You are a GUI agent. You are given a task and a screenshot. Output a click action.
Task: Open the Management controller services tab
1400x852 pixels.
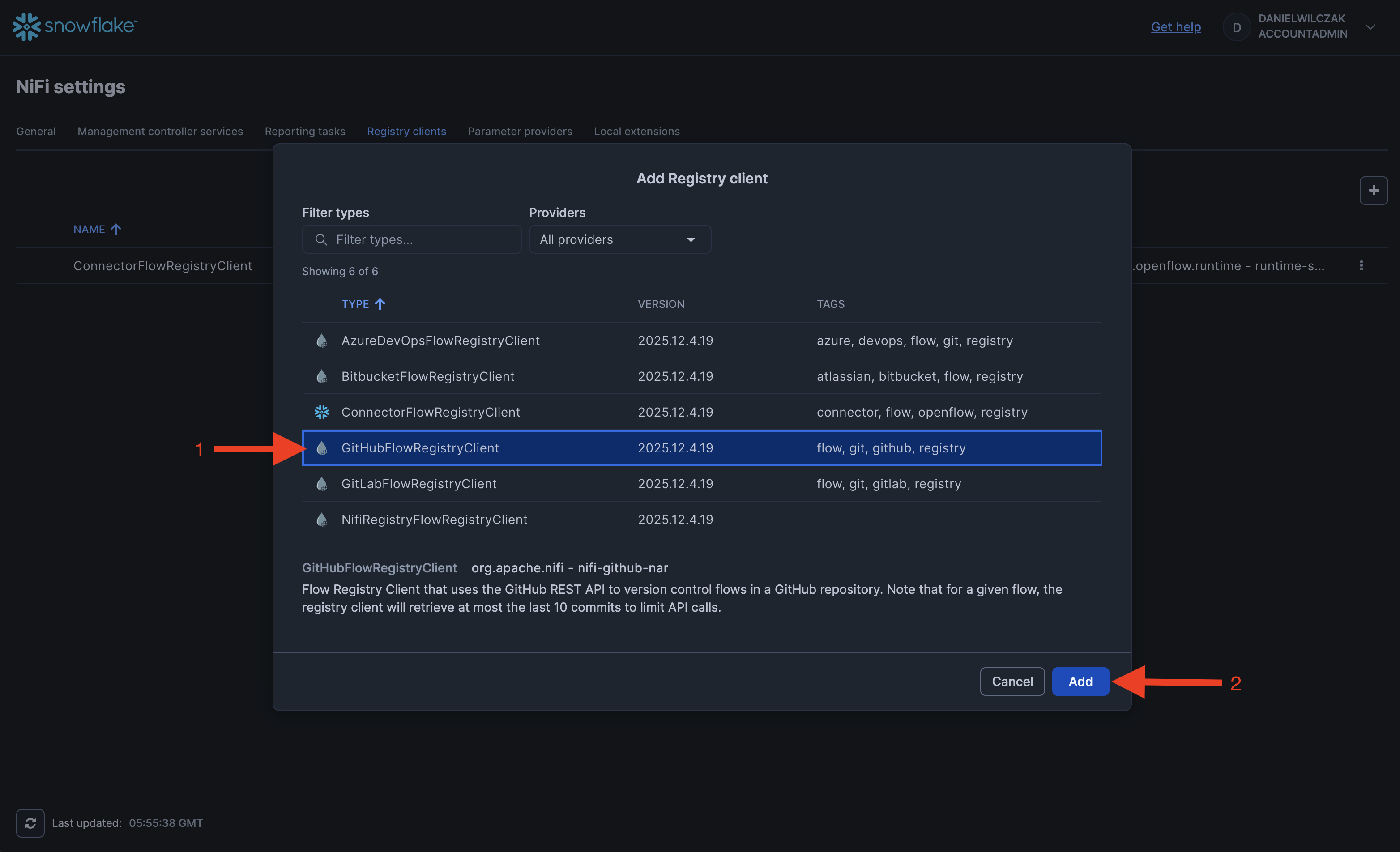tap(160, 131)
